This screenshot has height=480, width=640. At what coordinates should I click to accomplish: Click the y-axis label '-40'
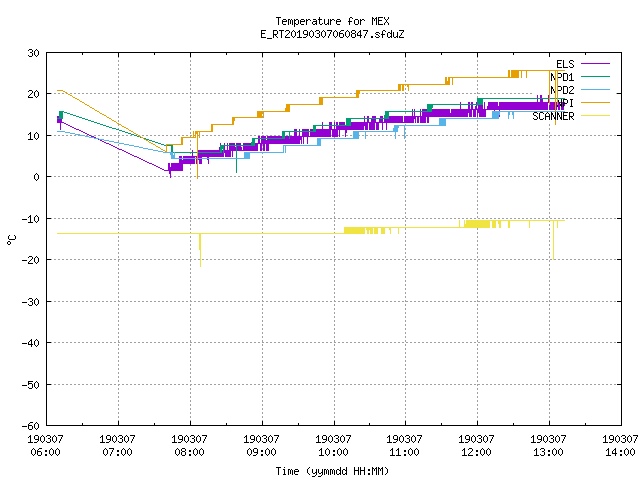coord(30,343)
